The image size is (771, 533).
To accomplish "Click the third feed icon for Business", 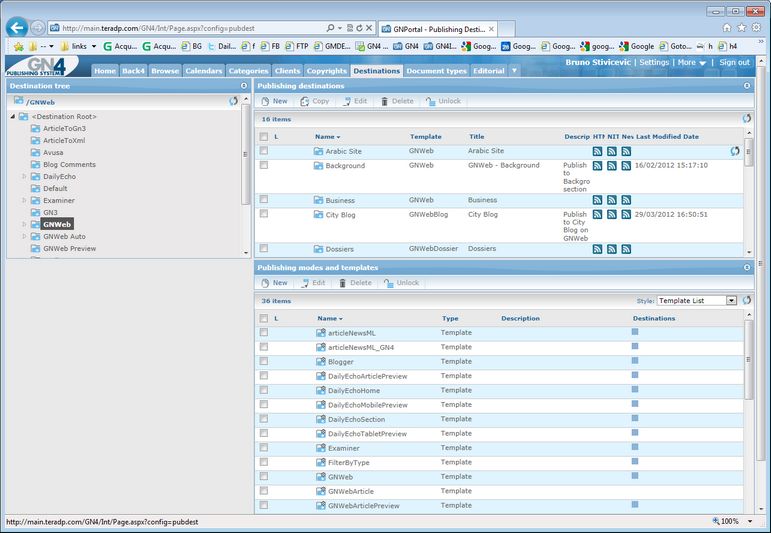I will (x=626, y=200).
